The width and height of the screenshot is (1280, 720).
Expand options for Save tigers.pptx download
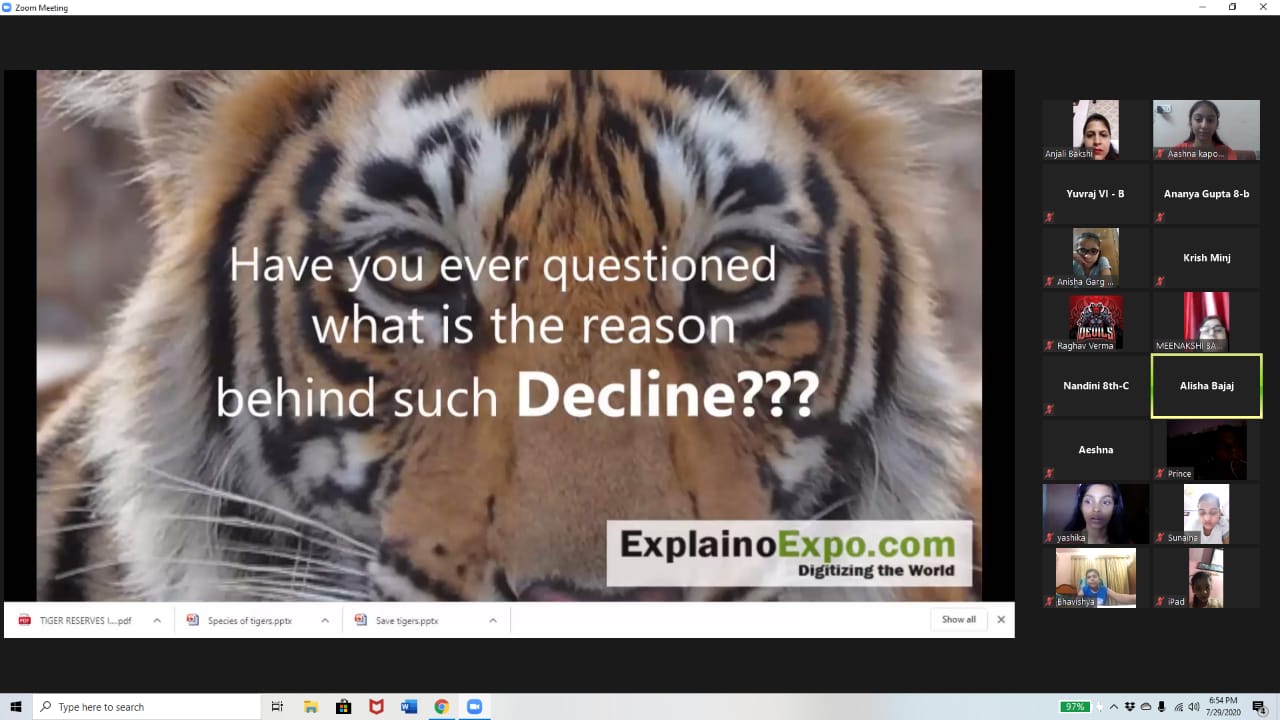click(493, 620)
